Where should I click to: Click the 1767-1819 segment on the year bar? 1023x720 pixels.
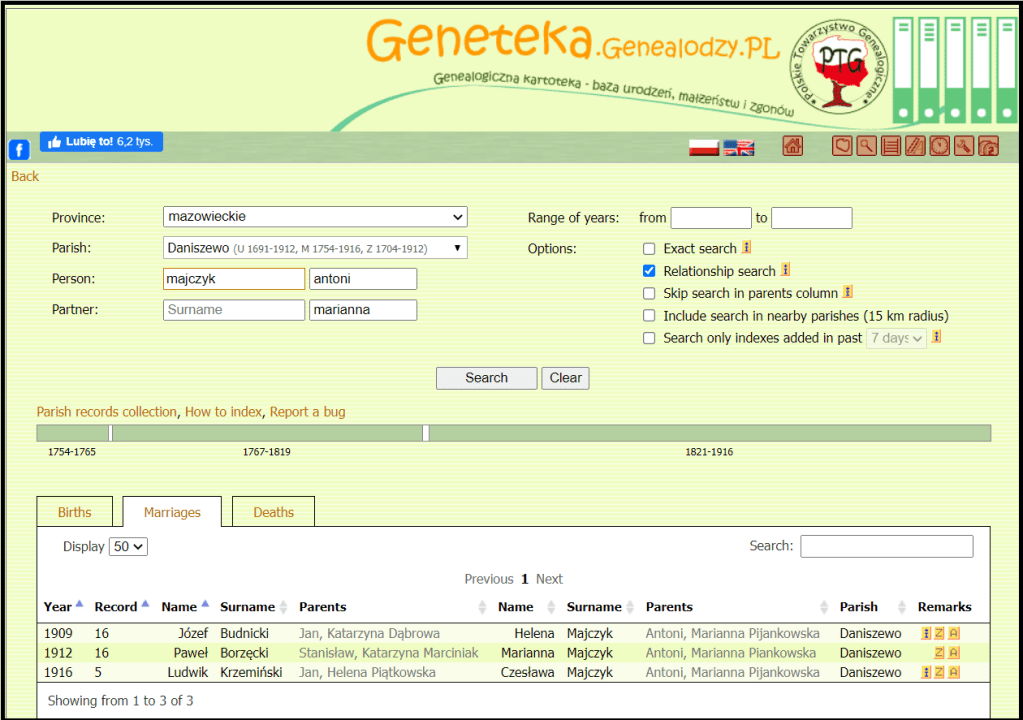(267, 433)
